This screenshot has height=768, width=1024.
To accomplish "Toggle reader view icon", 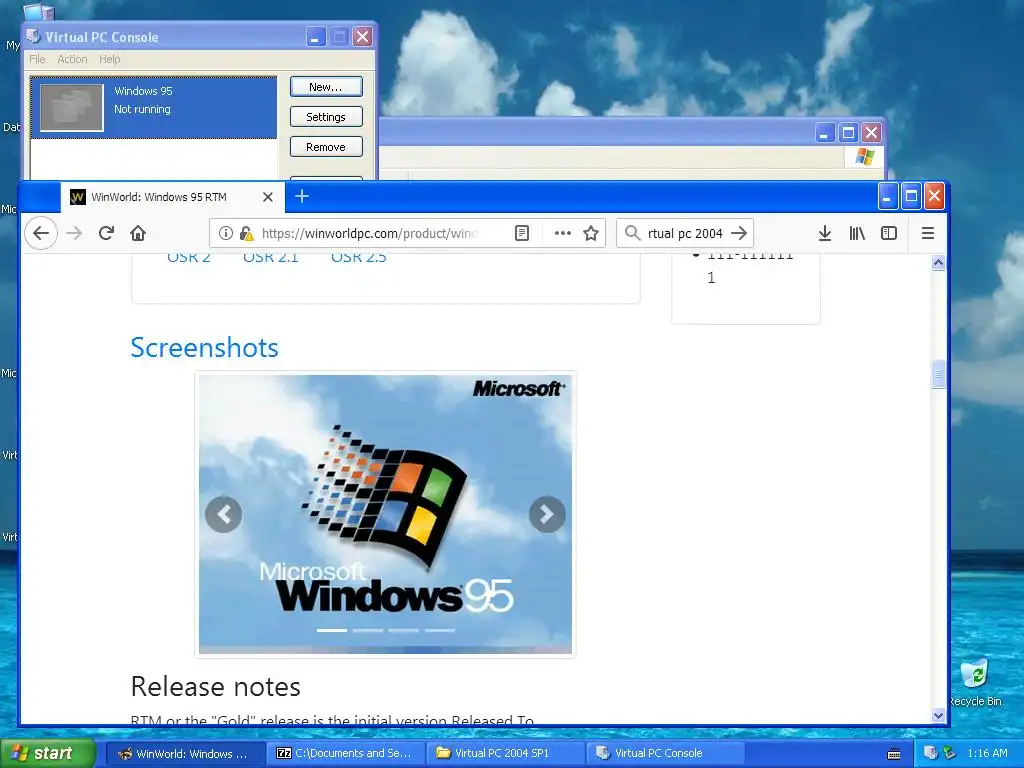I will [522, 233].
